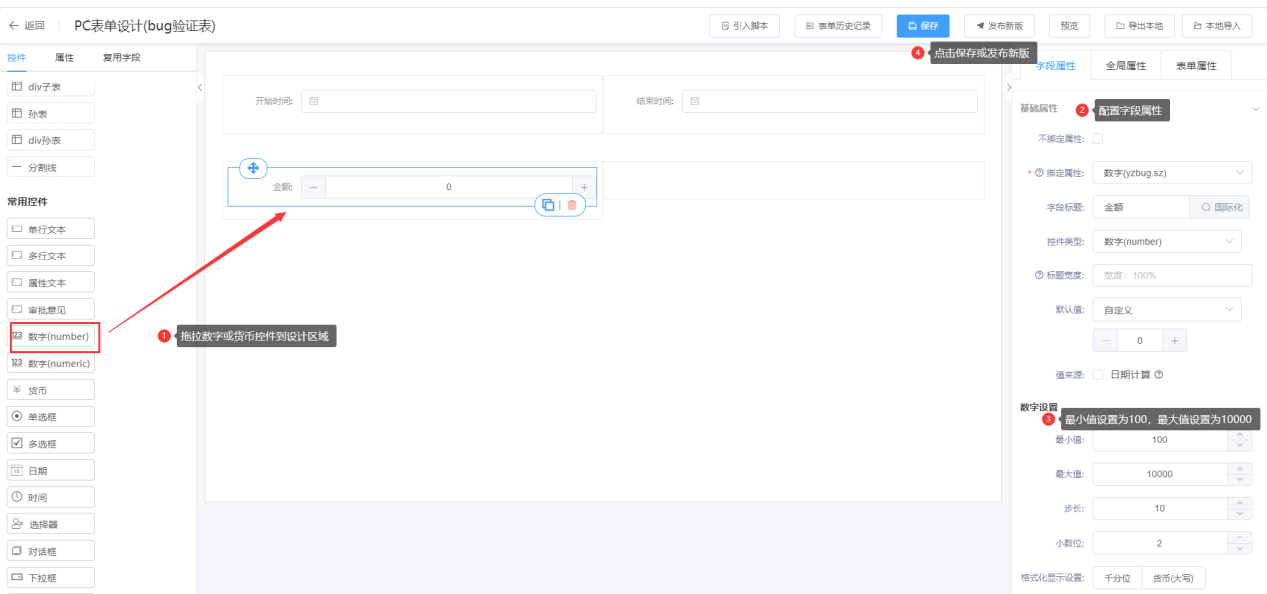Open 表单历史记录 form history
Viewport: 1267px width, 594px height.
point(838,26)
